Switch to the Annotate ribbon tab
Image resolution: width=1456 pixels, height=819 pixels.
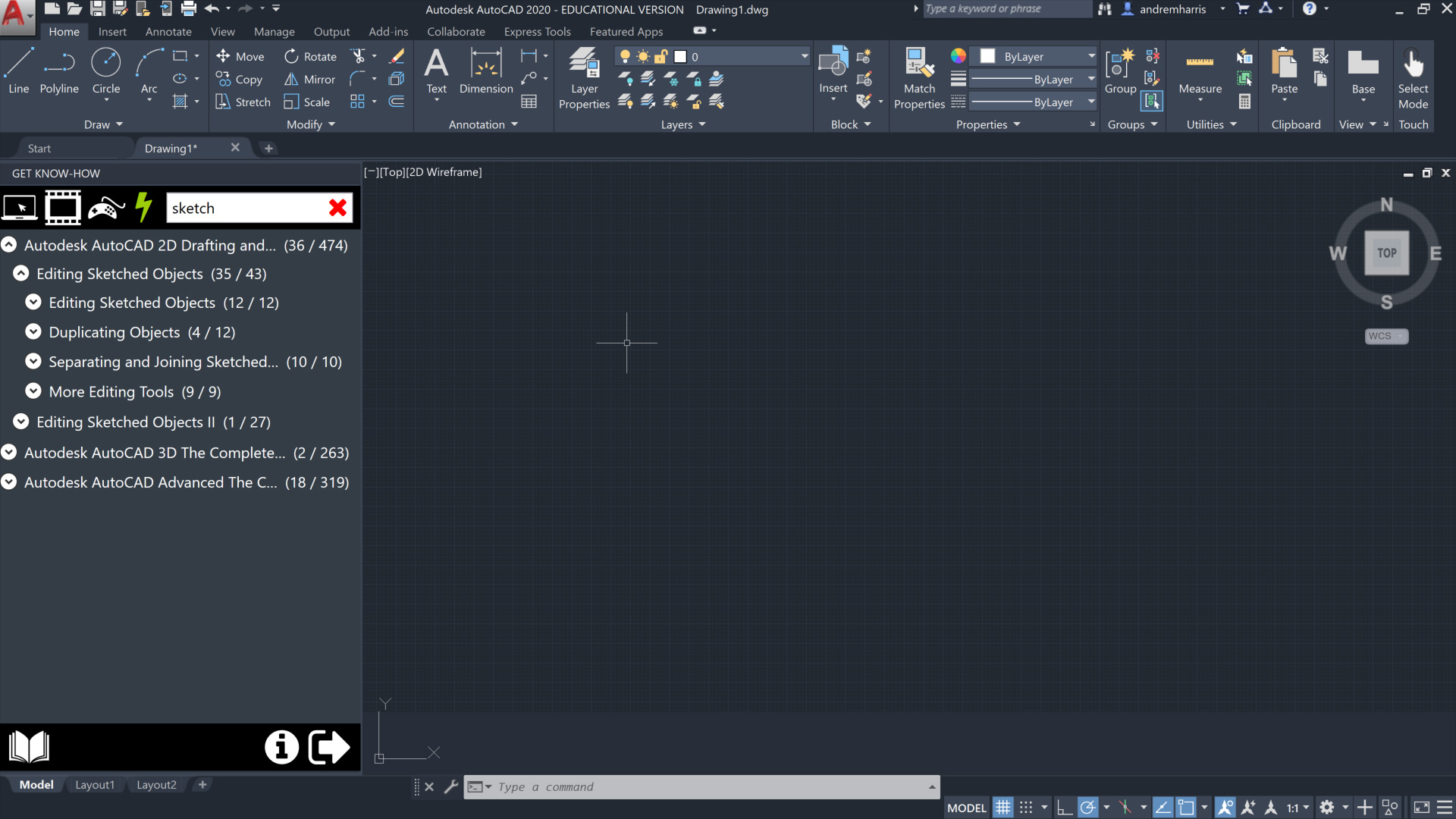click(168, 32)
